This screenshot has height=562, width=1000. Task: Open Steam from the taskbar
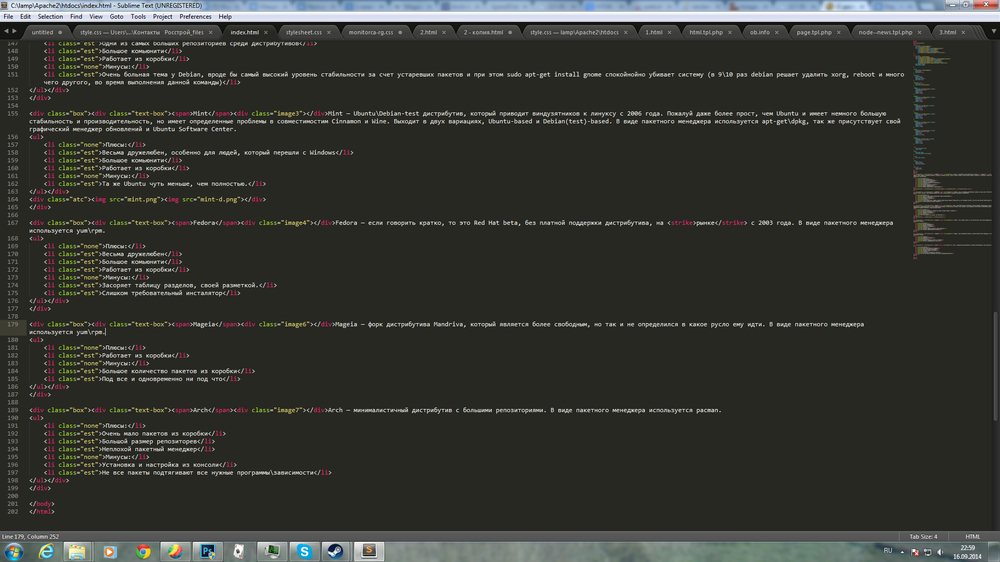tap(335, 551)
